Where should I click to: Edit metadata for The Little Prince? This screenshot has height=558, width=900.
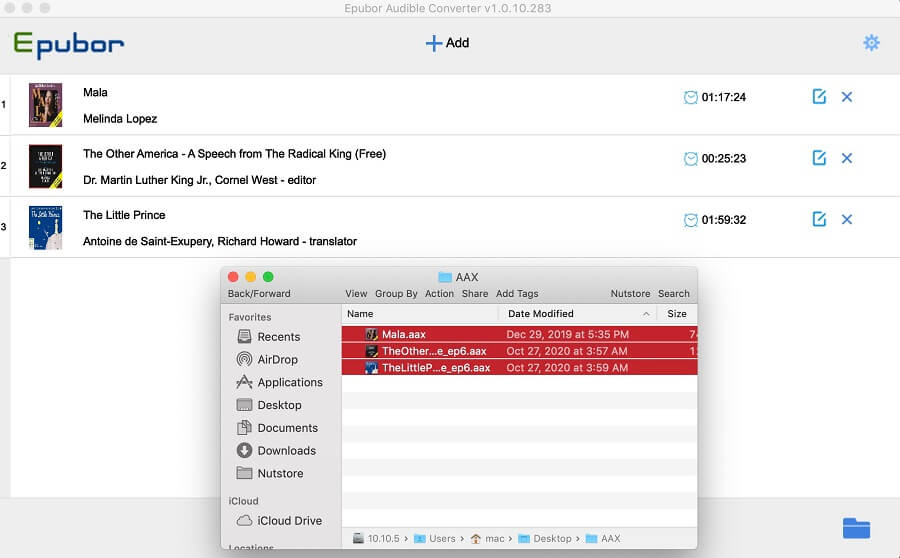pos(819,219)
